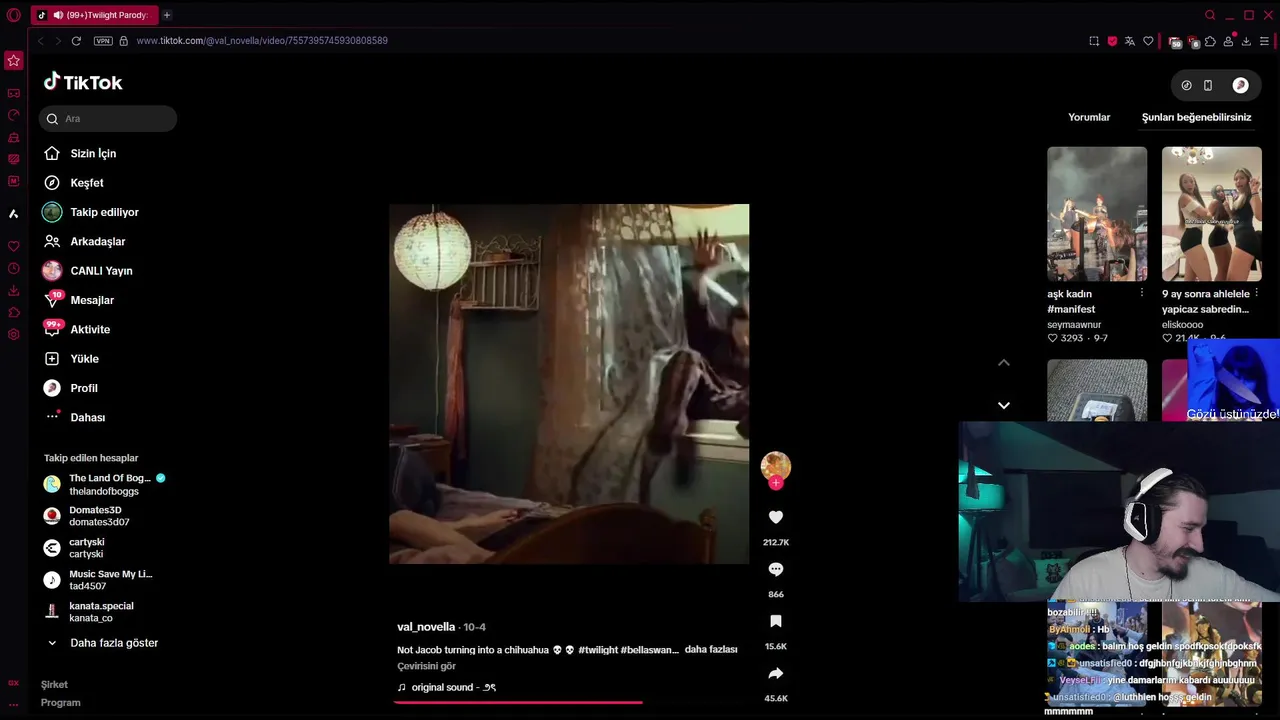
Task: Open the video comments bubble icon
Action: (776, 569)
